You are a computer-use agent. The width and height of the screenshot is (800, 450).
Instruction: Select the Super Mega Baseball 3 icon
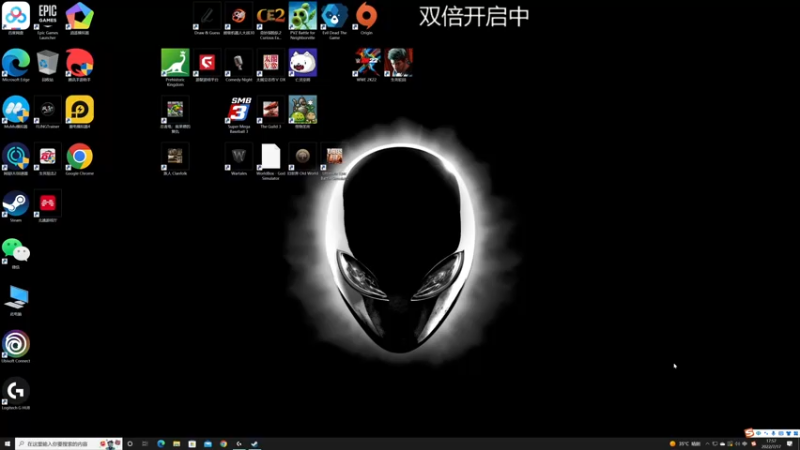coord(239,114)
